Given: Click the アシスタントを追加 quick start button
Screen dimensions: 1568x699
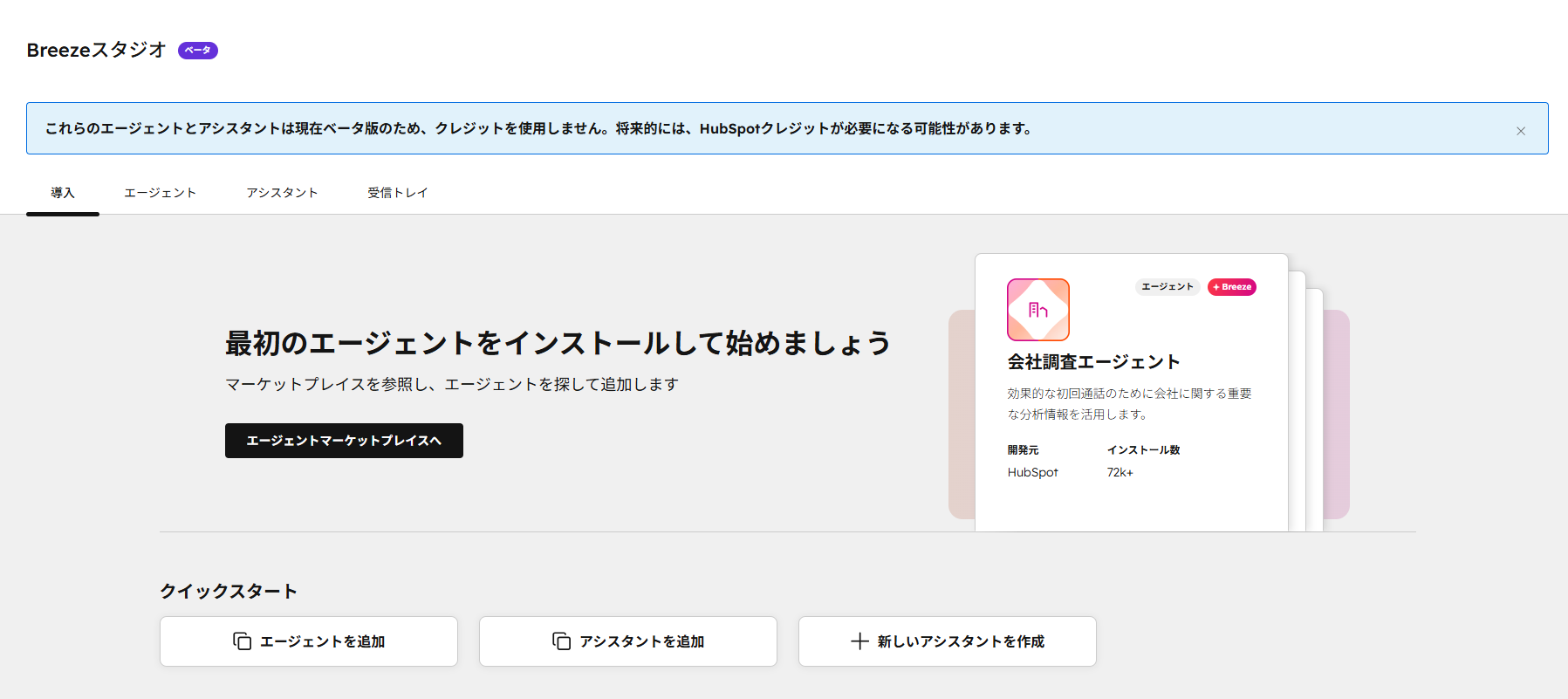Looking at the screenshot, I should coord(628,641).
